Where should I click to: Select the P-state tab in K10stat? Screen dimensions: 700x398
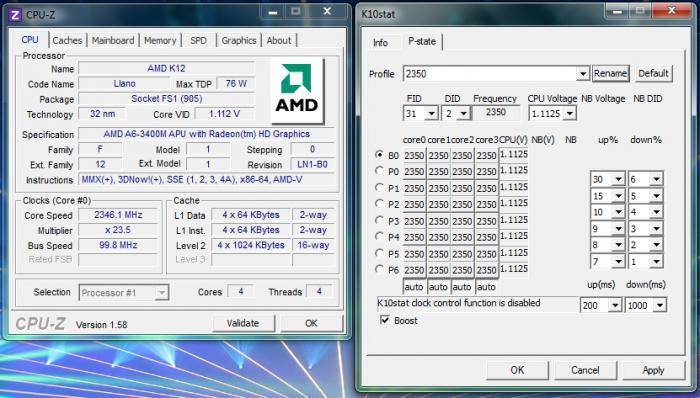coord(422,41)
